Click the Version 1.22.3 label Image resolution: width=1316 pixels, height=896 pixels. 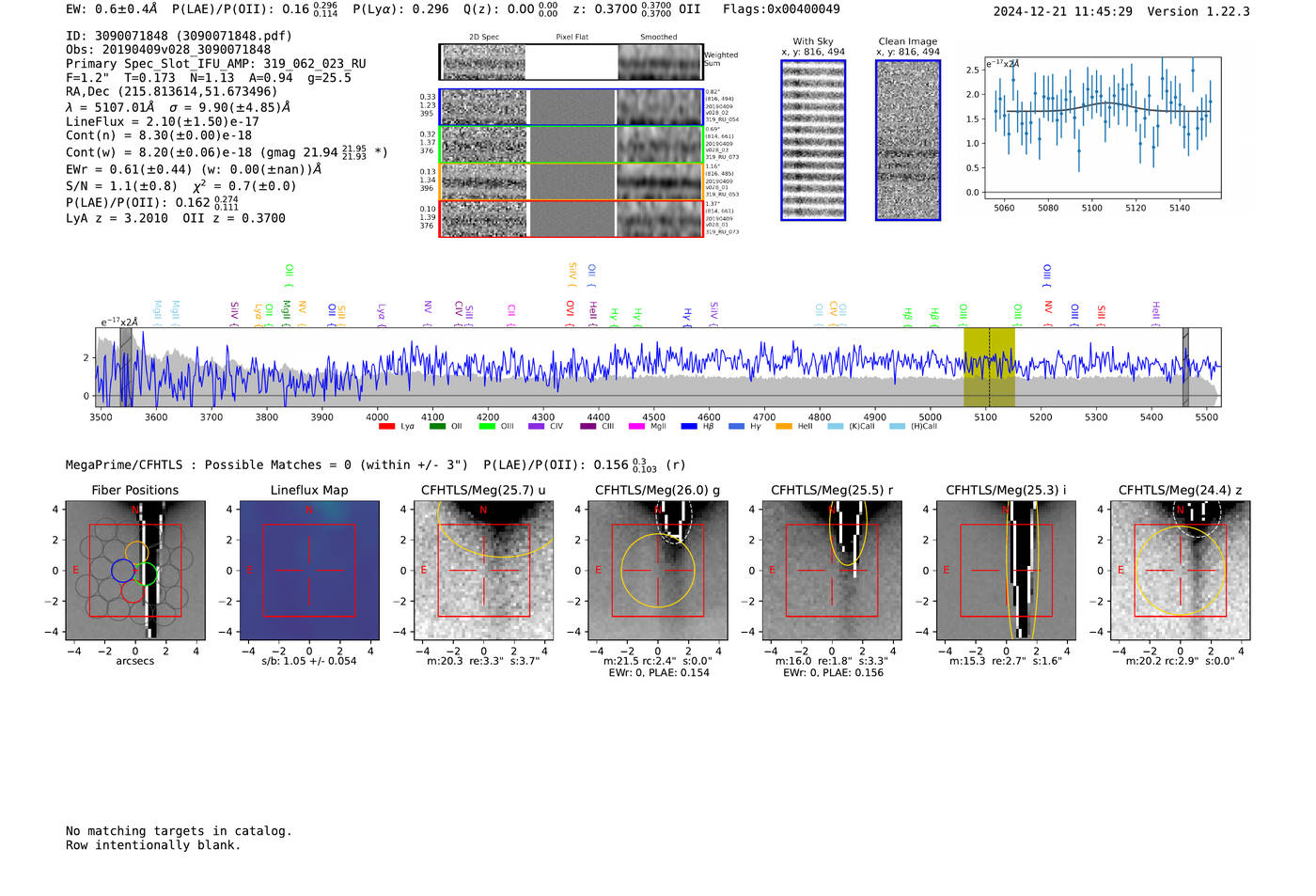tap(1198, 11)
